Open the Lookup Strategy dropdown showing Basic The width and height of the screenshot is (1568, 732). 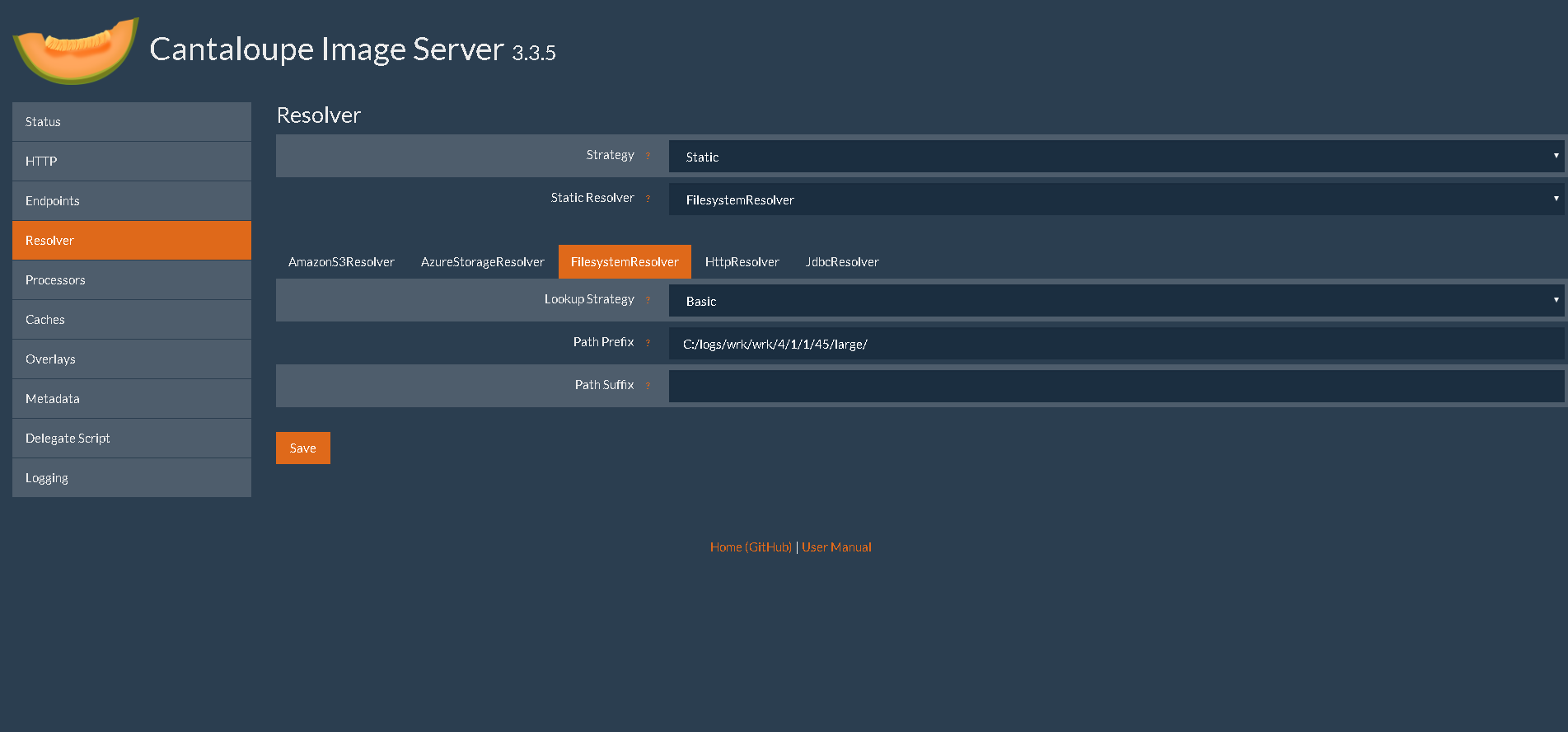(x=1116, y=301)
